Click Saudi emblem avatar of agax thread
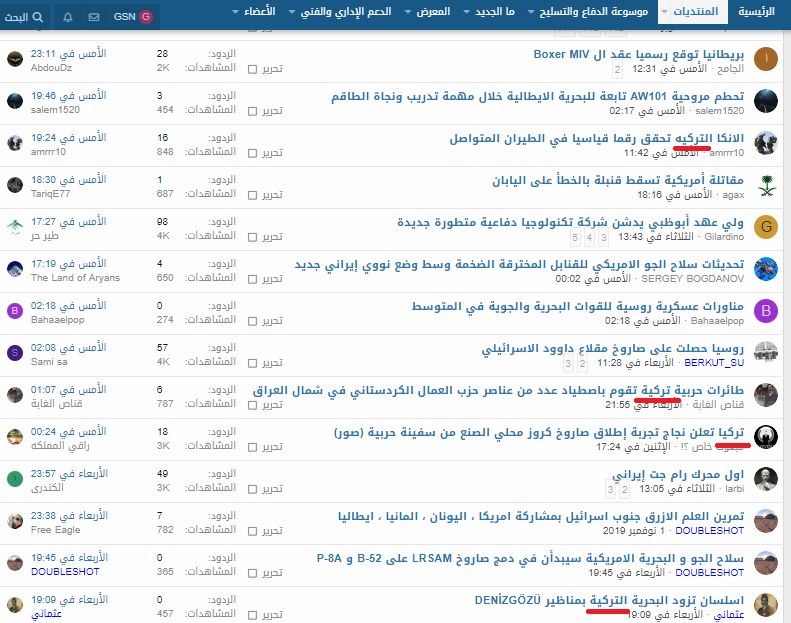The image size is (791, 623). click(765, 185)
